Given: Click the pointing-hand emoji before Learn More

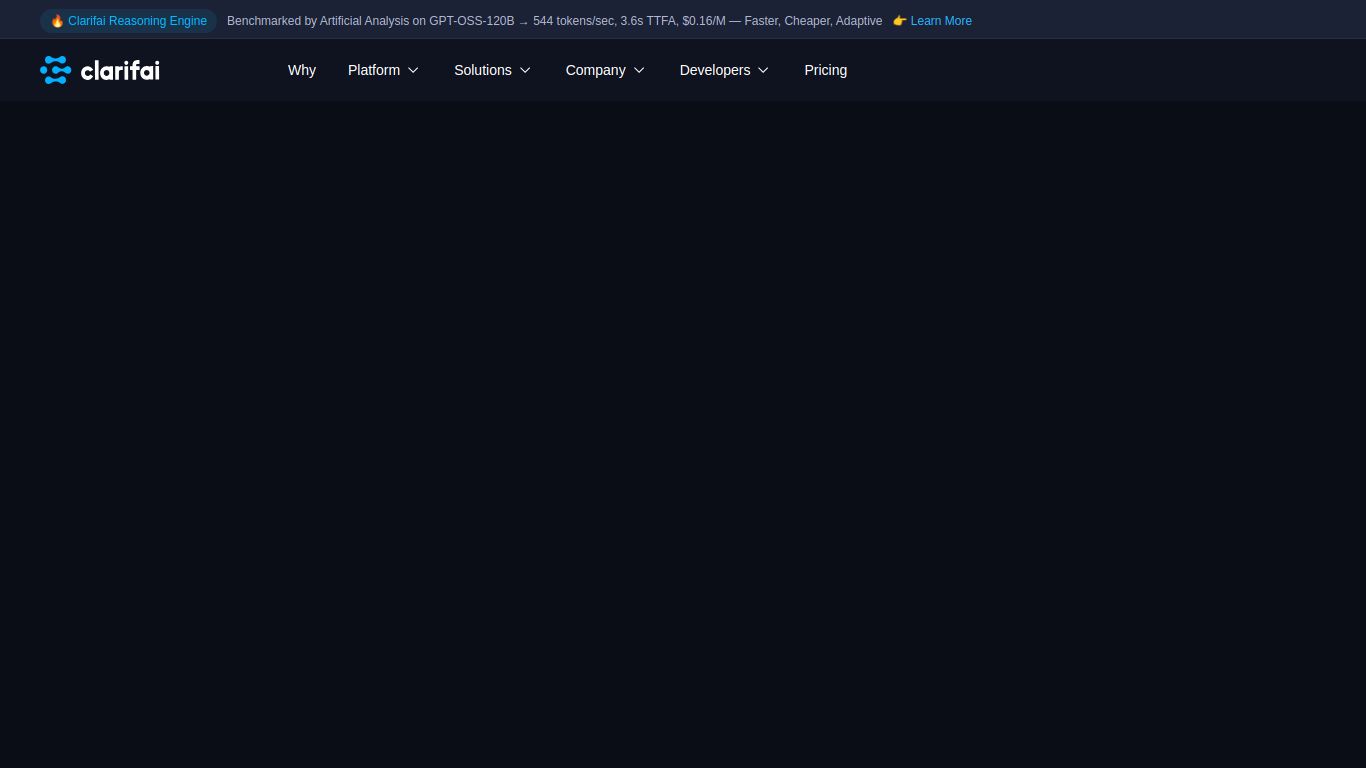Looking at the screenshot, I should coord(899,21).
